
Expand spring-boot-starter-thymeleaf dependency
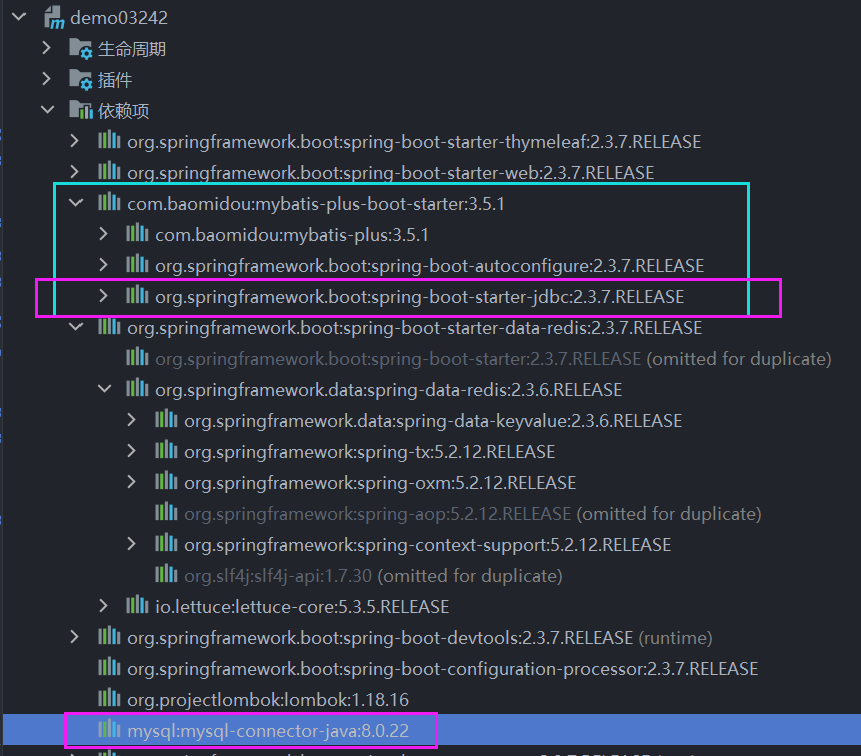(75, 141)
